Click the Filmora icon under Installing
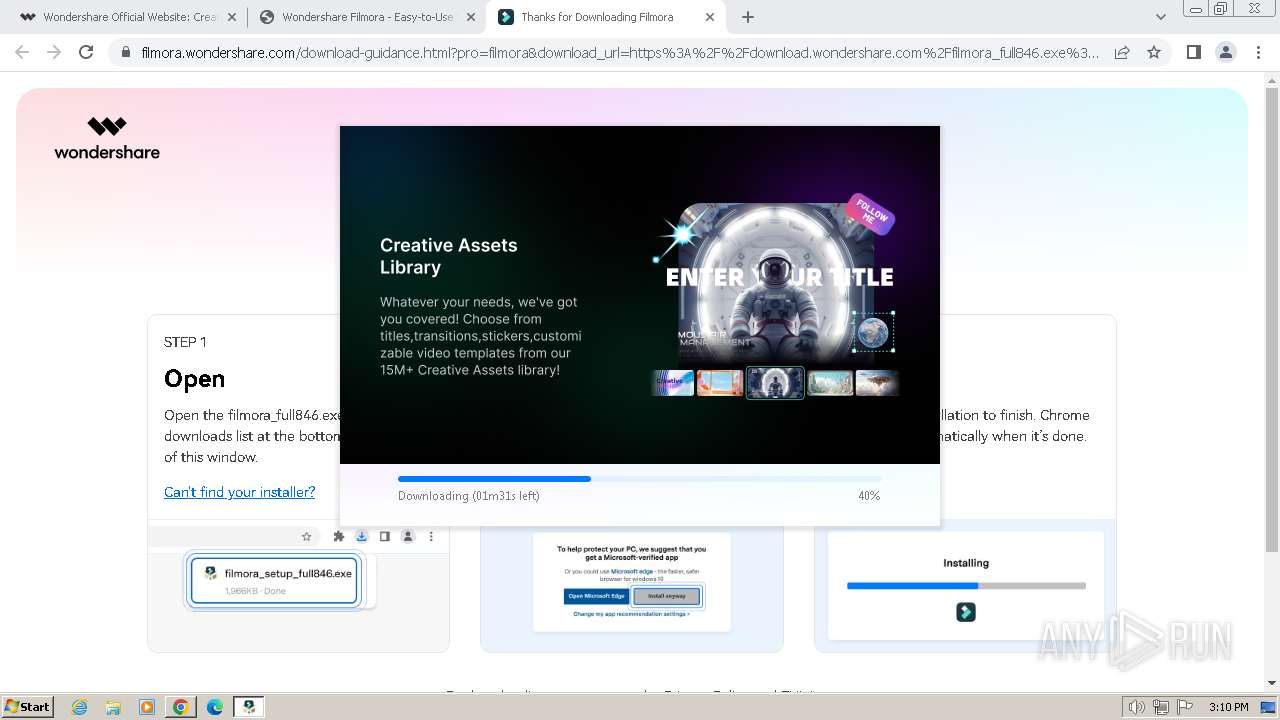Image resolution: width=1280 pixels, height=720 pixels. point(966,612)
